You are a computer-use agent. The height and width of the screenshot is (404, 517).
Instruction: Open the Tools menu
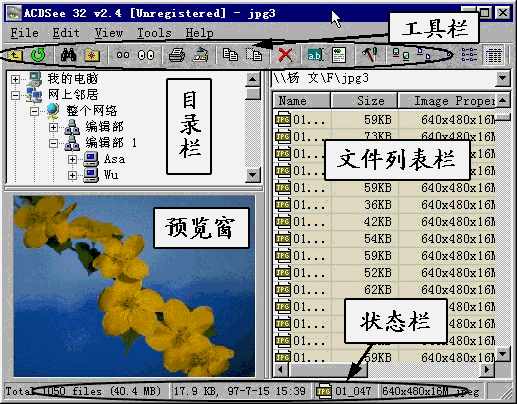pyautogui.click(x=154, y=33)
